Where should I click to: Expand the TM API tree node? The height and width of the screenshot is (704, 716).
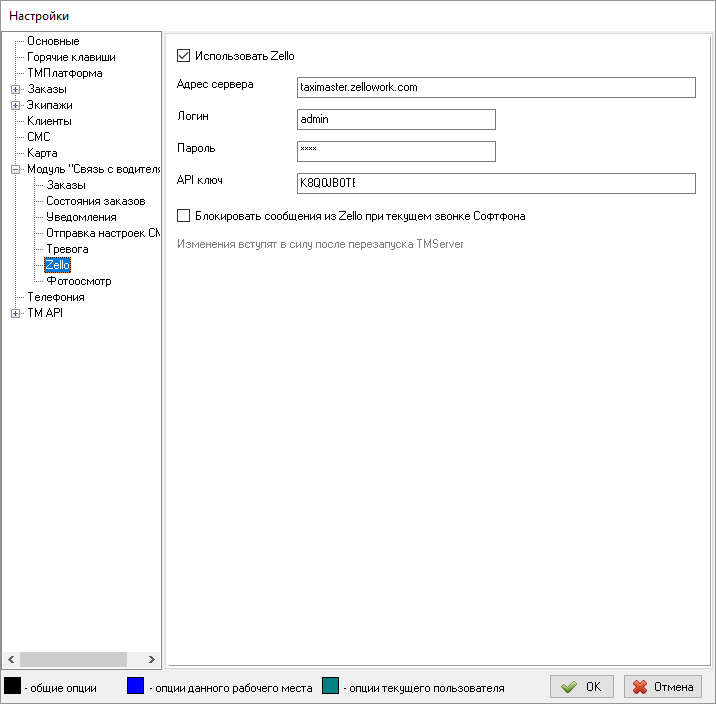tap(16, 313)
